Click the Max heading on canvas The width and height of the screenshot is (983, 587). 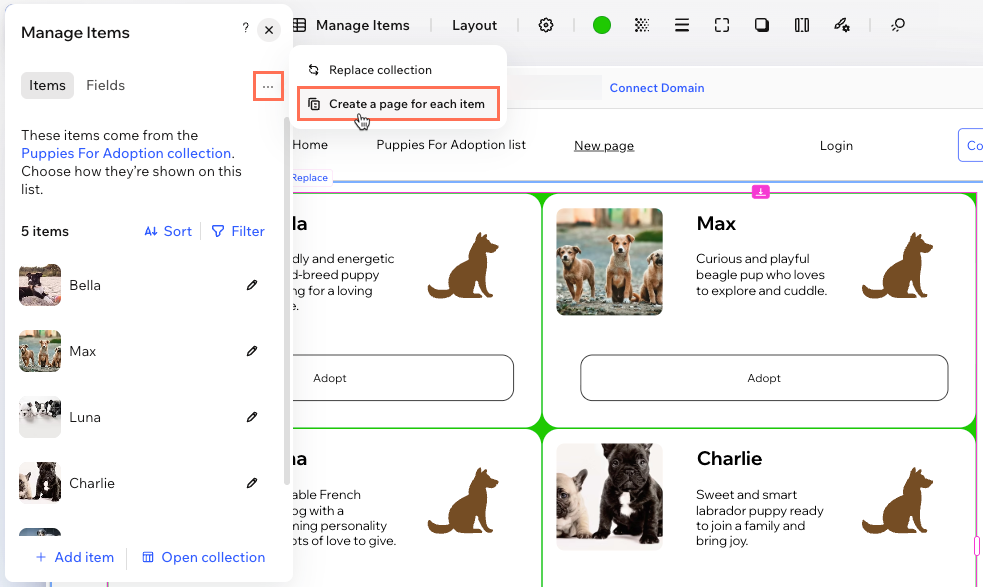pyautogui.click(x=716, y=223)
